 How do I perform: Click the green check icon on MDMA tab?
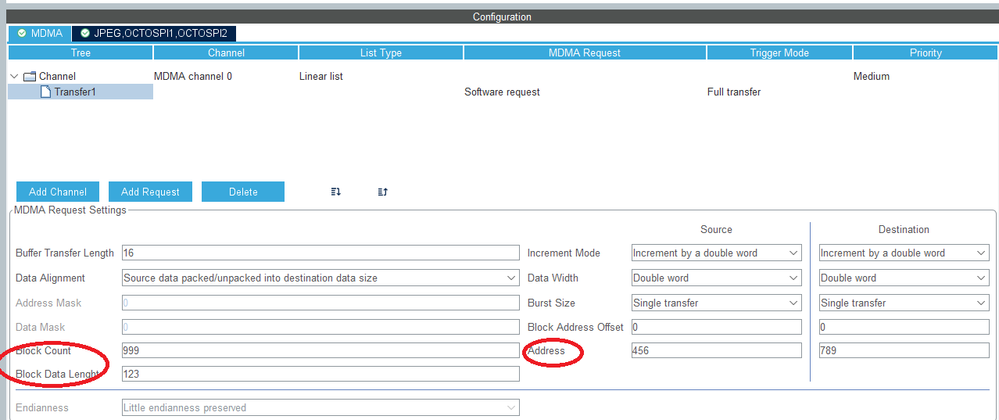(x=22, y=33)
